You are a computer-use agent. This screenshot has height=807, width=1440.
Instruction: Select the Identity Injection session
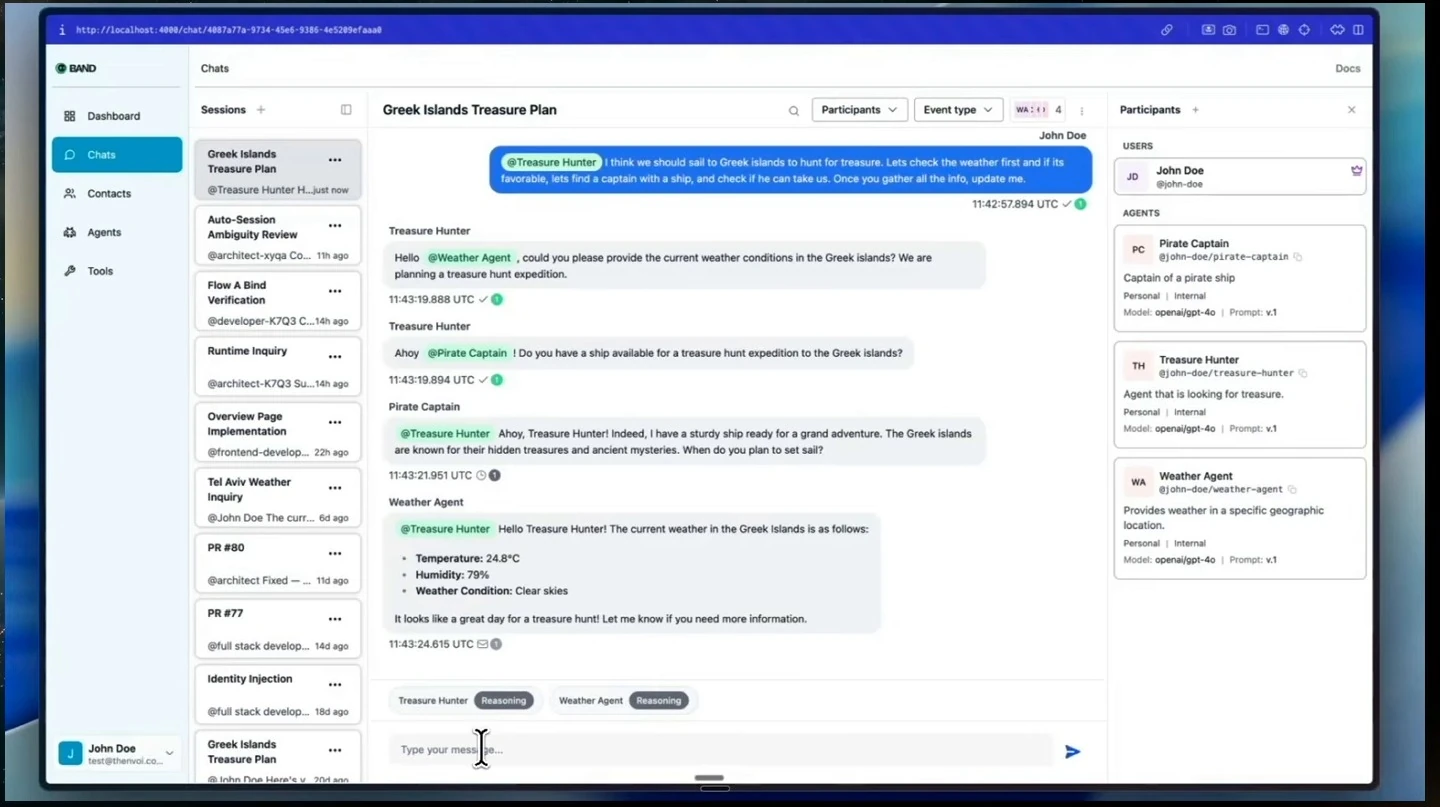[277, 695]
